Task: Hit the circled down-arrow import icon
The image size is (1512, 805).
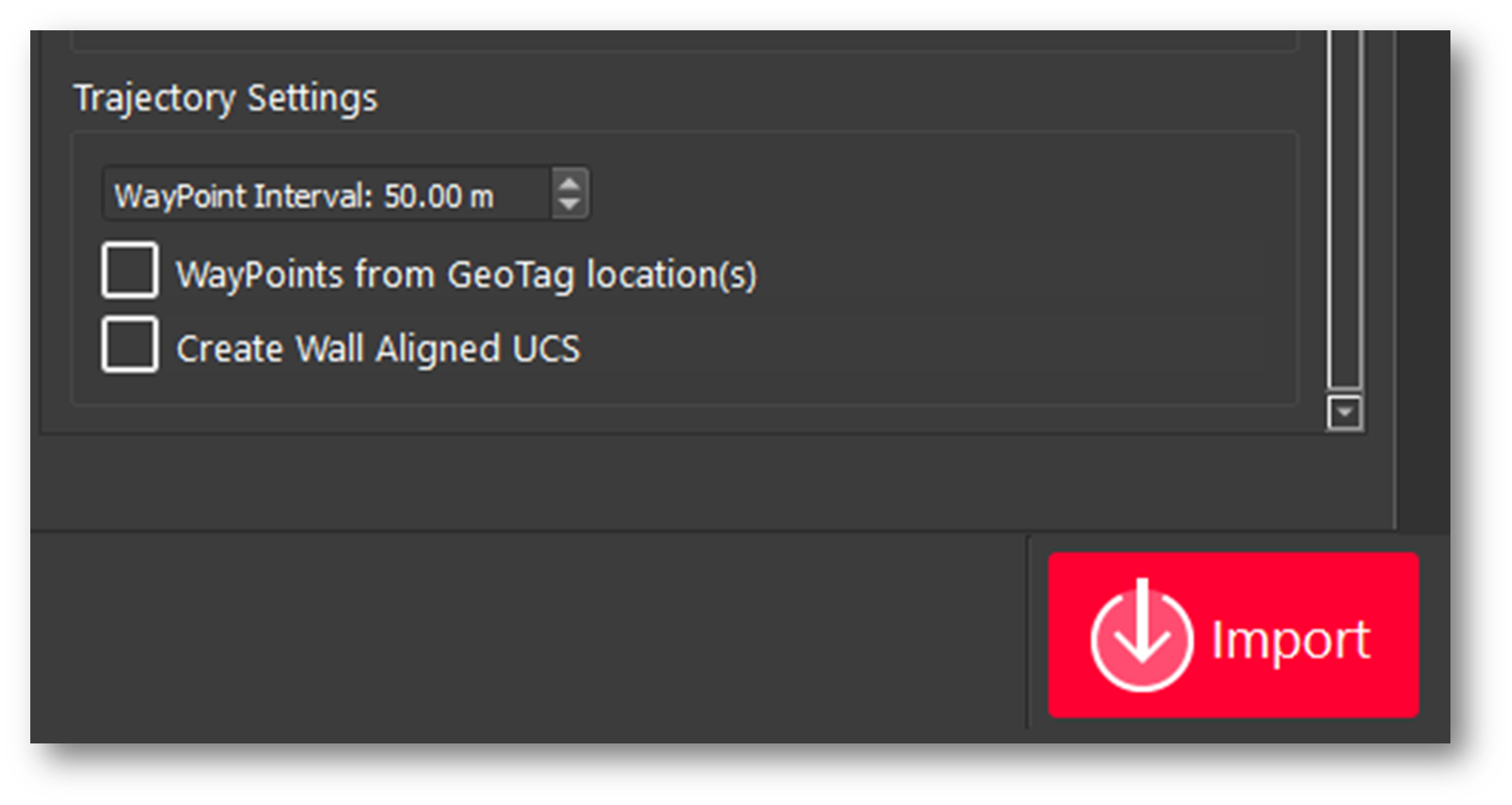Action: tap(1141, 635)
